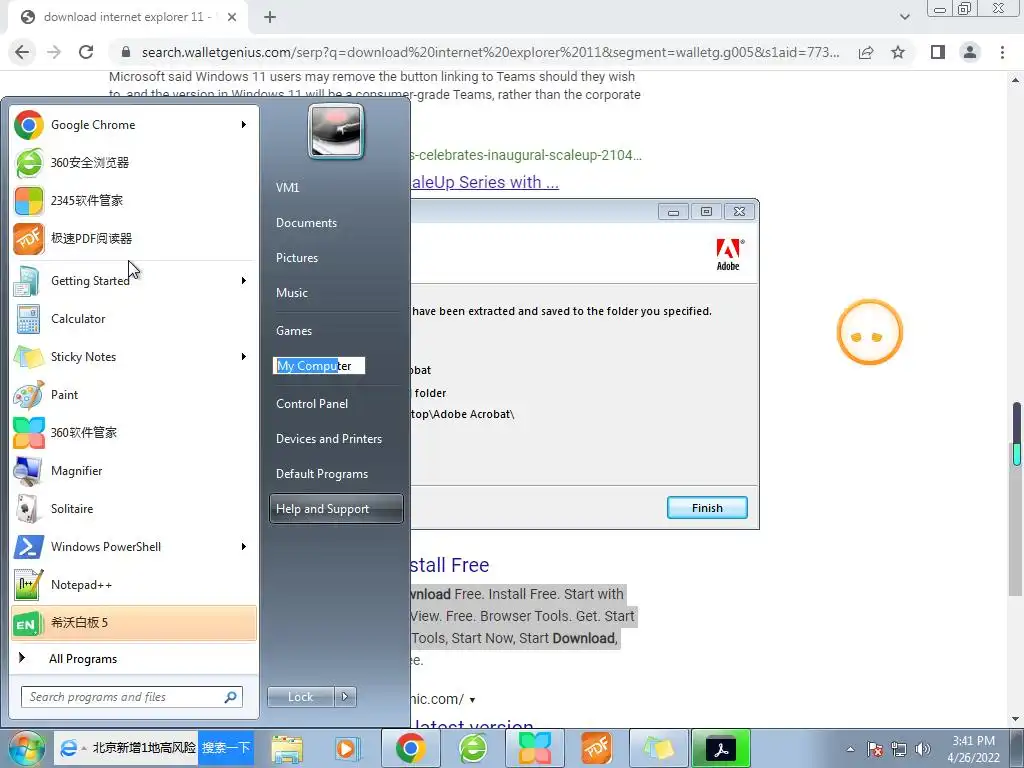The width and height of the screenshot is (1024, 768).
Task: Click the user account picture in Start menu
Action: (x=336, y=131)
